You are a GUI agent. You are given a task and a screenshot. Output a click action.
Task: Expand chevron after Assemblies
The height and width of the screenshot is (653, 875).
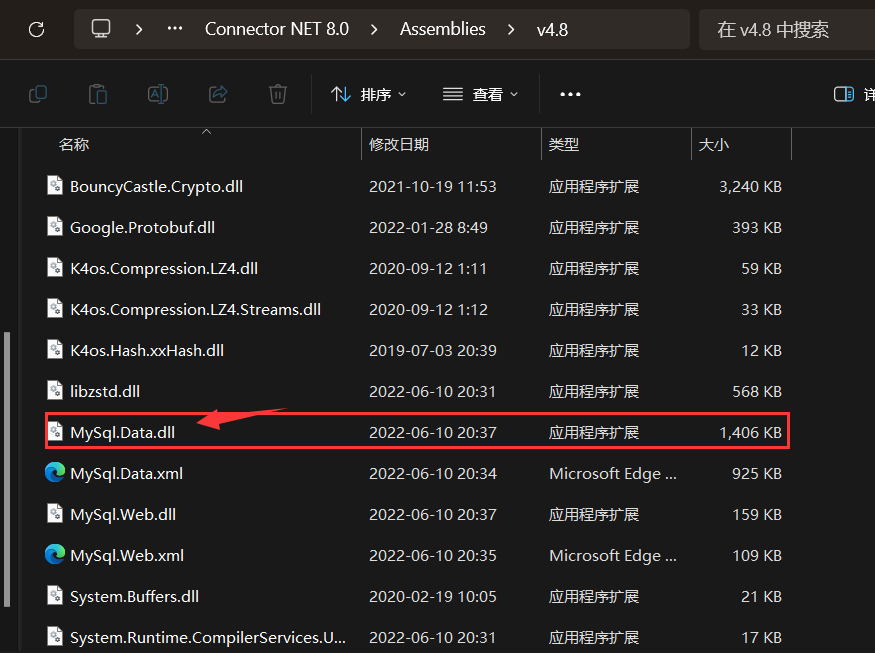pos(511,29)
